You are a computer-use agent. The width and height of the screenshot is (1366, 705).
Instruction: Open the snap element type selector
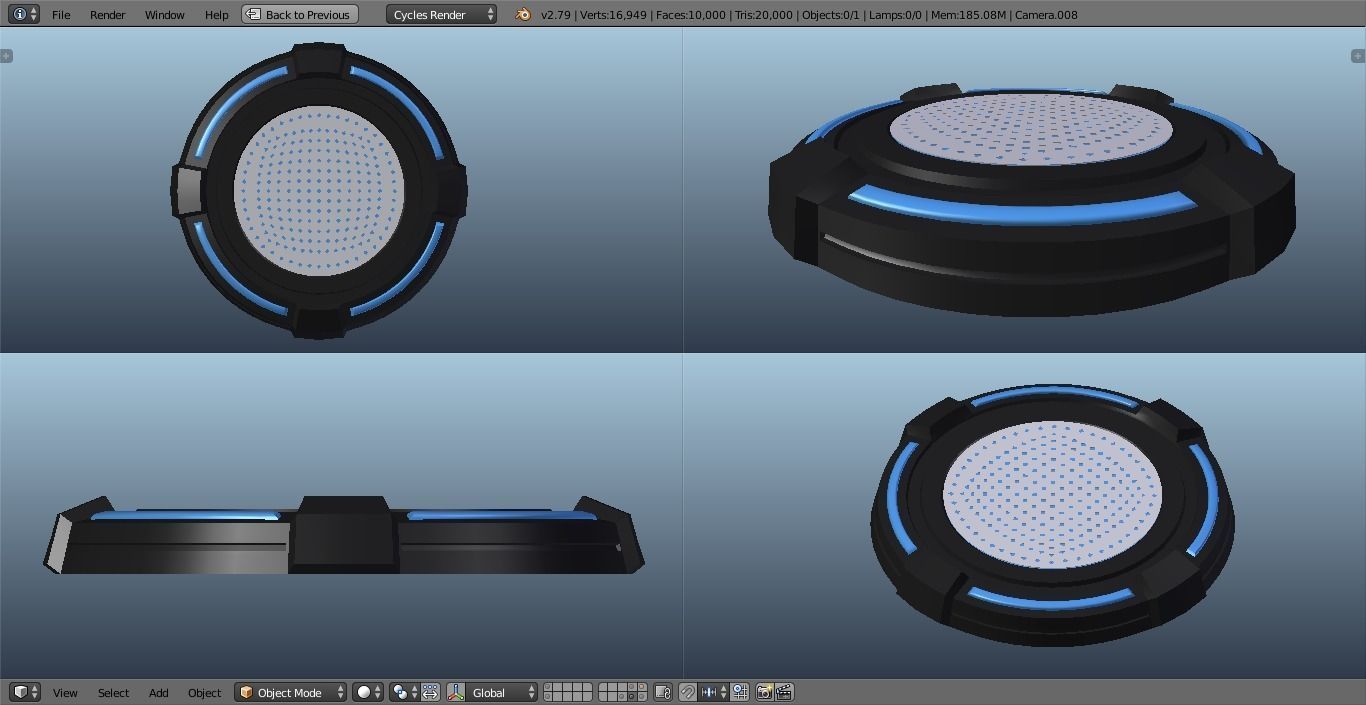click(x=713, y=692)
